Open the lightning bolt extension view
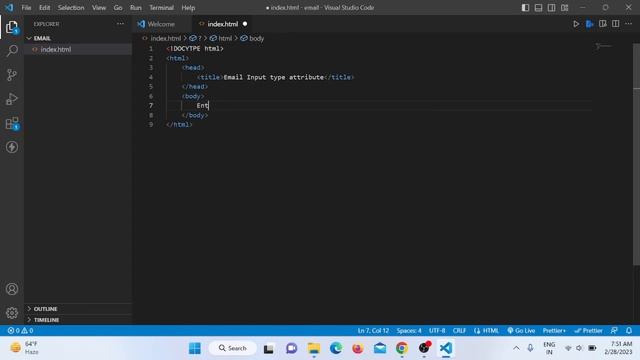 tap(12, 147)
